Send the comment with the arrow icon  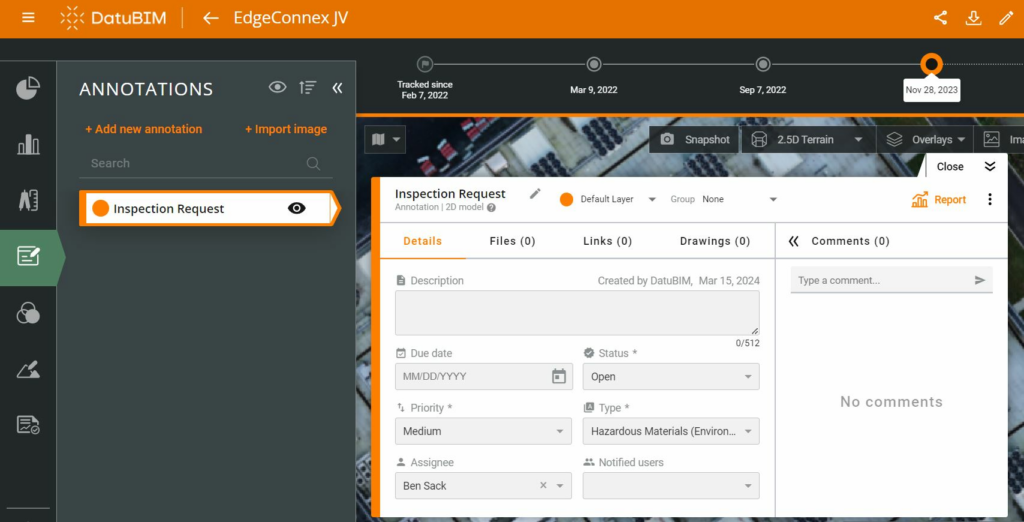tap(980, 280)
